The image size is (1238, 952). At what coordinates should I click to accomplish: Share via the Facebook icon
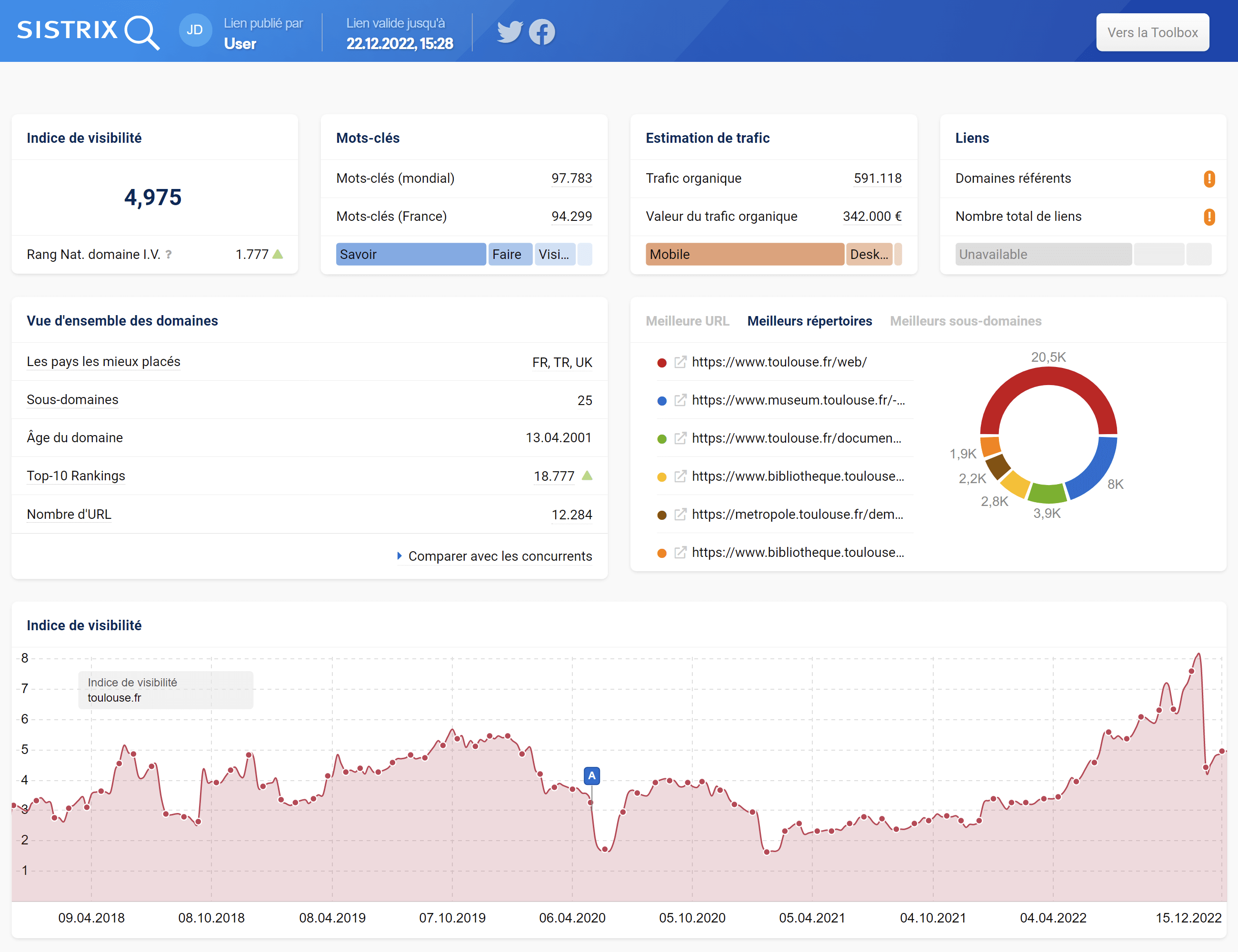(x=542, y=32)
